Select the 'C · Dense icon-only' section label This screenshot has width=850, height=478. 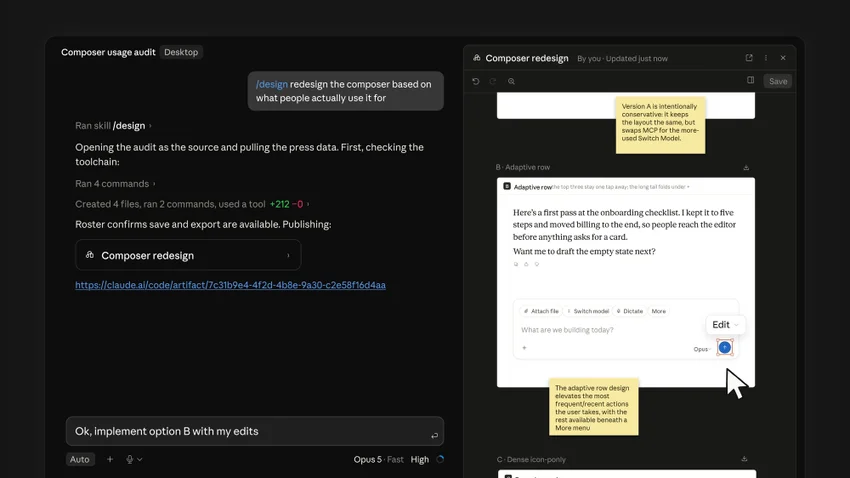point(531,459)
